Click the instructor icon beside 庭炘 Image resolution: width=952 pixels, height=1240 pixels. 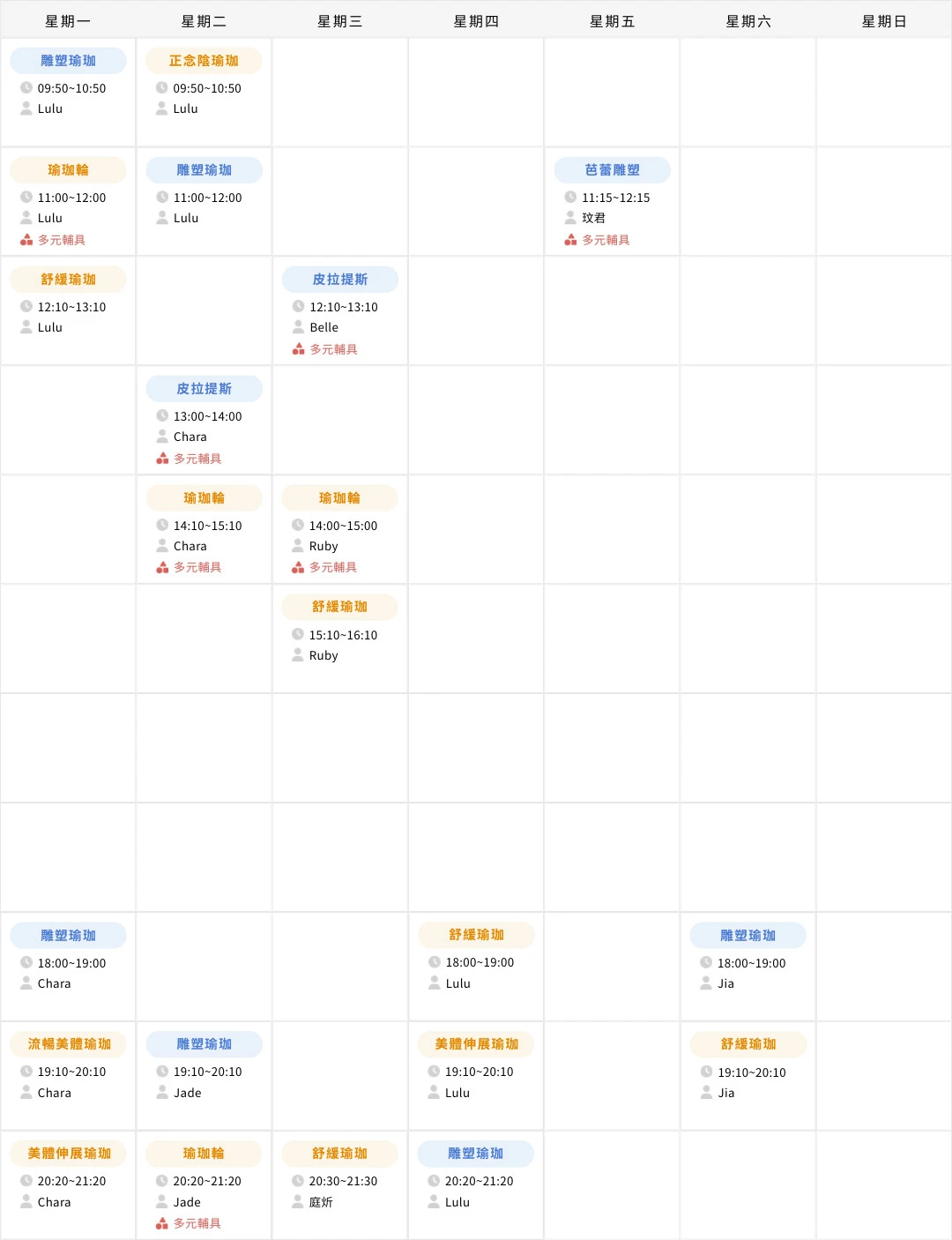pyautogui.click(x=298, y=1202)
